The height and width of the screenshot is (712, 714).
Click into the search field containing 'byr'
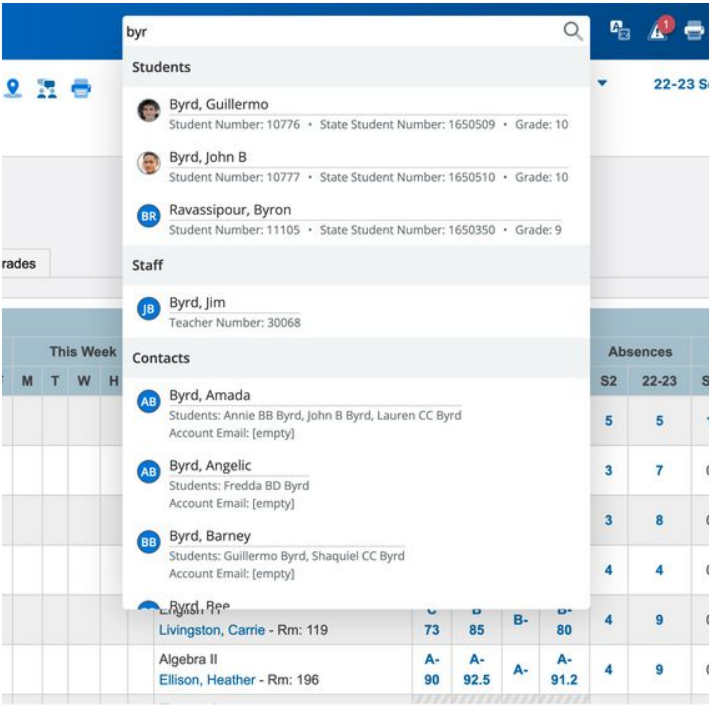[340, 32]
